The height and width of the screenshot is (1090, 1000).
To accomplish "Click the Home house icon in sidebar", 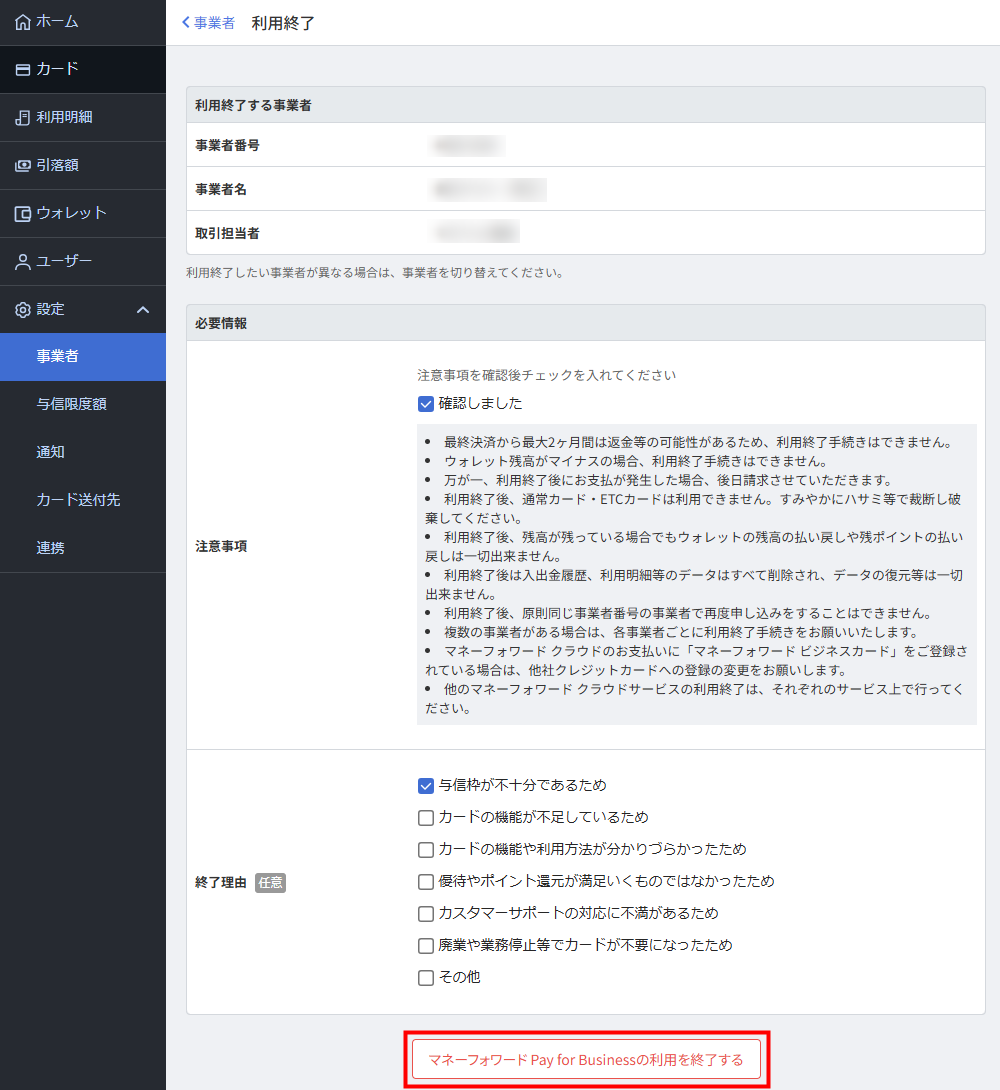I will click(23, 22).
